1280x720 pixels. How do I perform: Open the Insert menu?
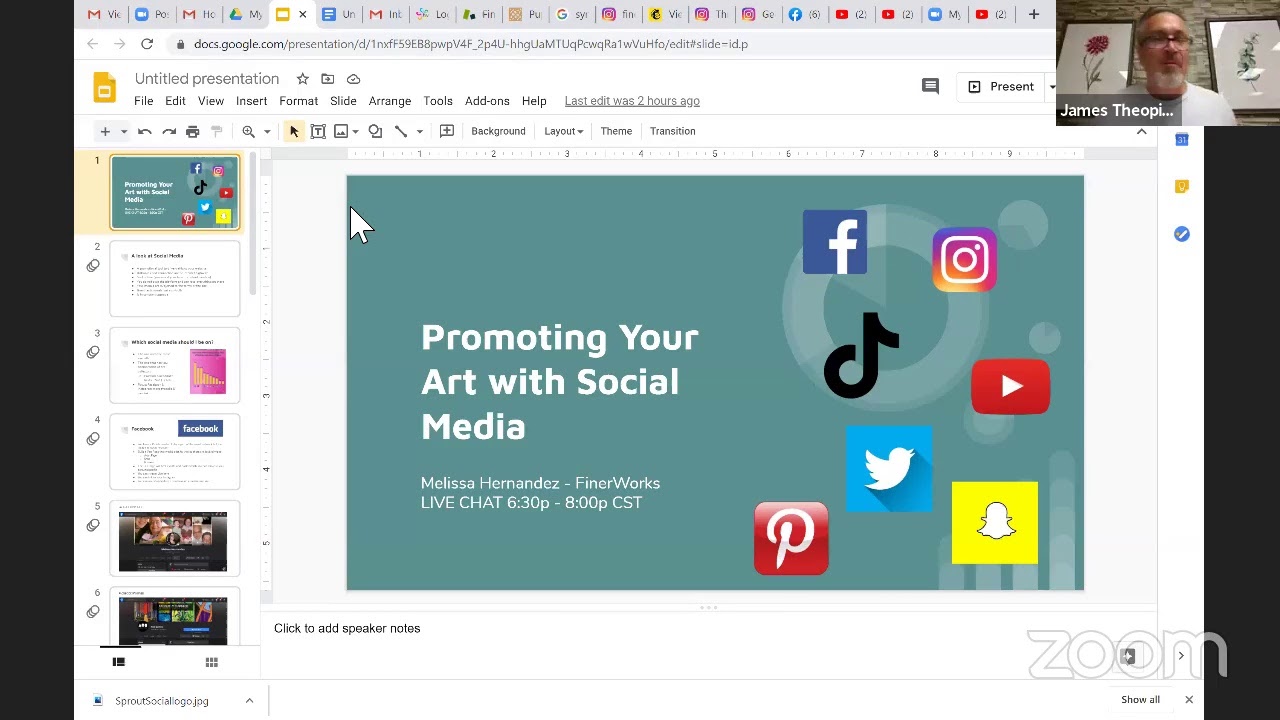point(252,101)
